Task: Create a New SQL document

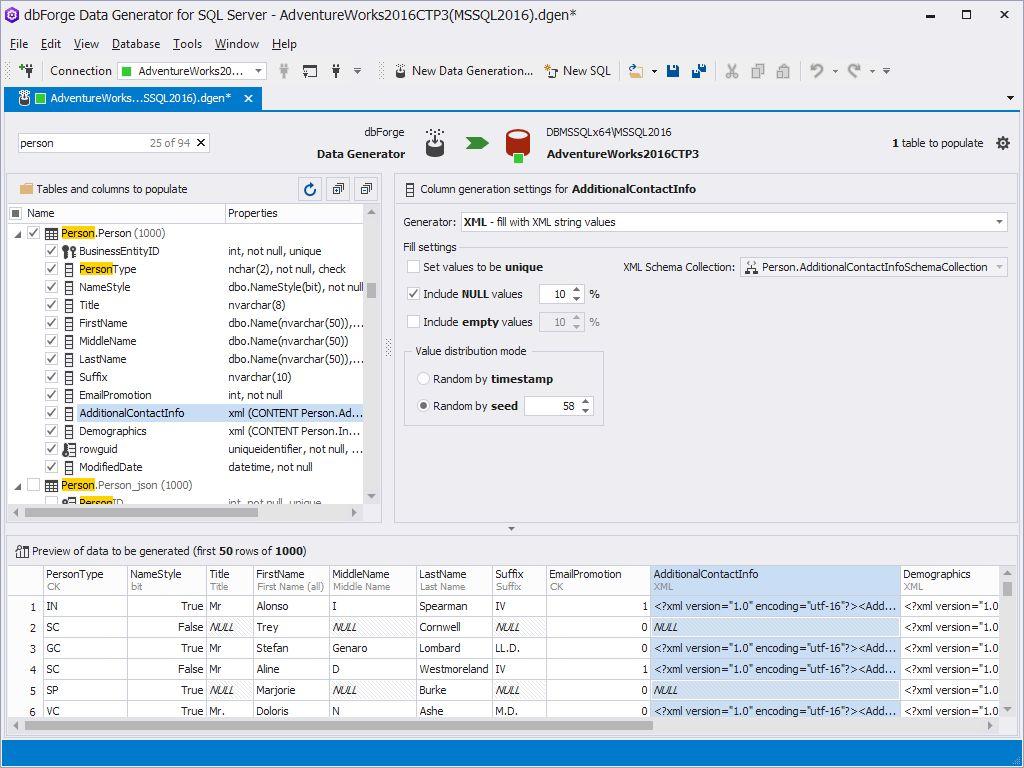Action: point(577,71)
